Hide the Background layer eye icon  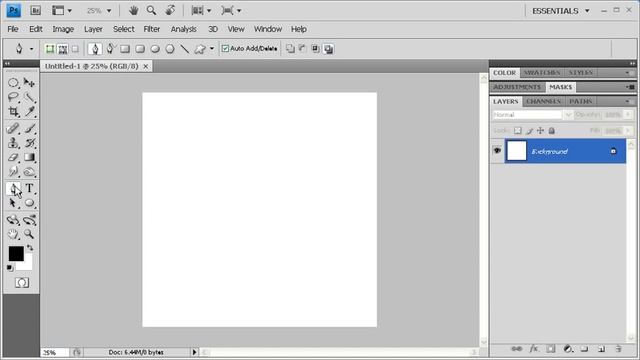497,151
